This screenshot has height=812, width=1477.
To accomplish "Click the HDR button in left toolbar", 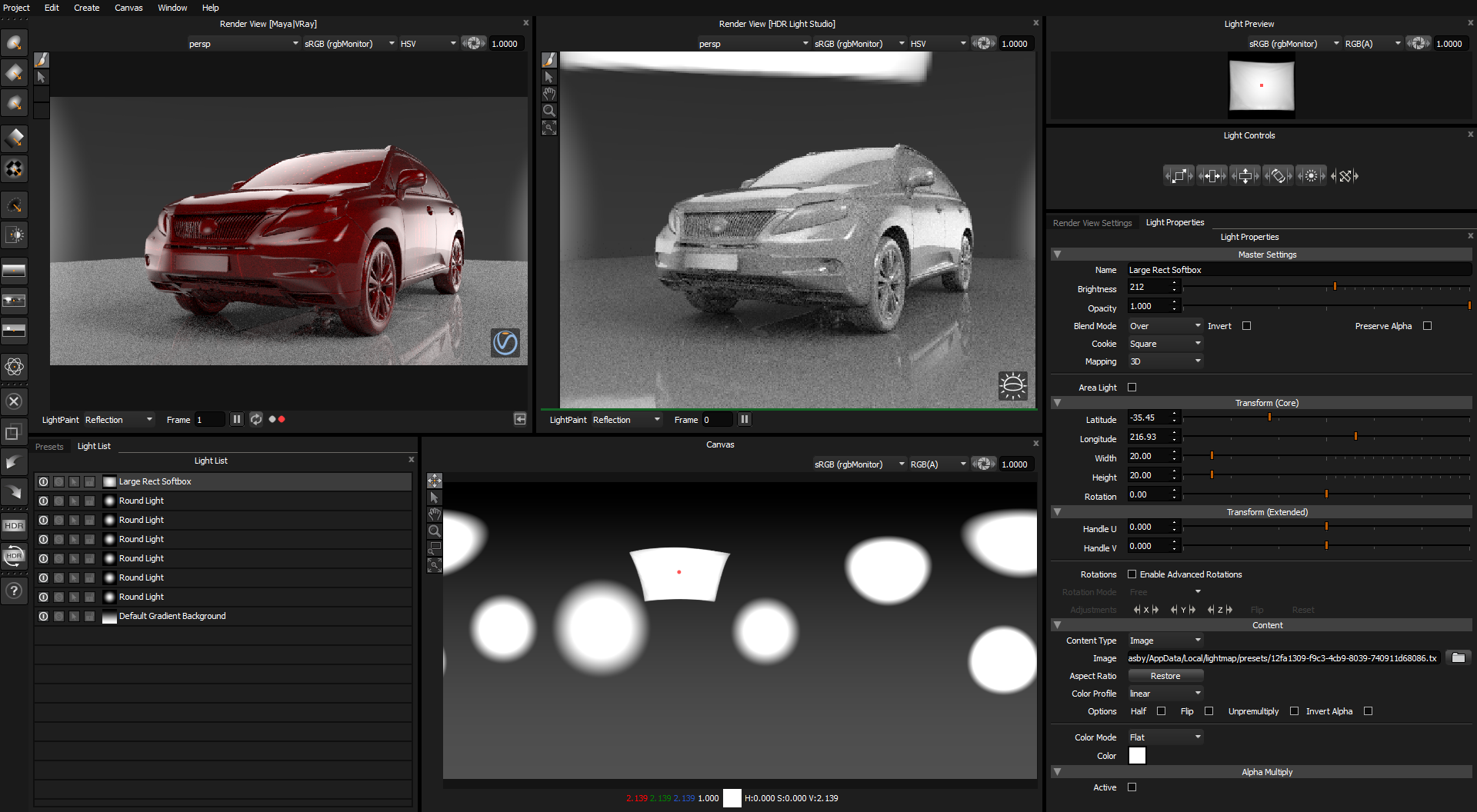I will pos(15,526).
